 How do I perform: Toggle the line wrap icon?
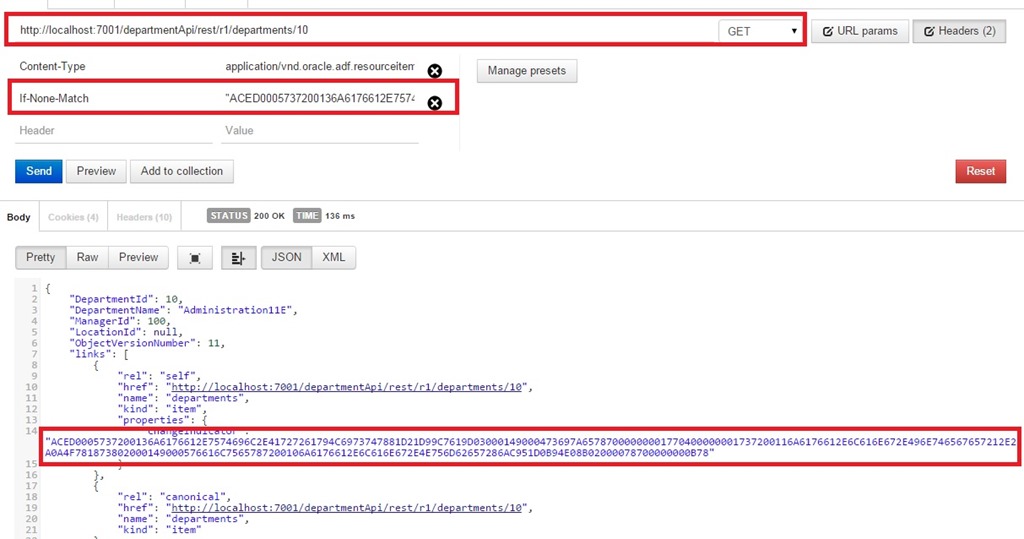[x=237, y=258]
